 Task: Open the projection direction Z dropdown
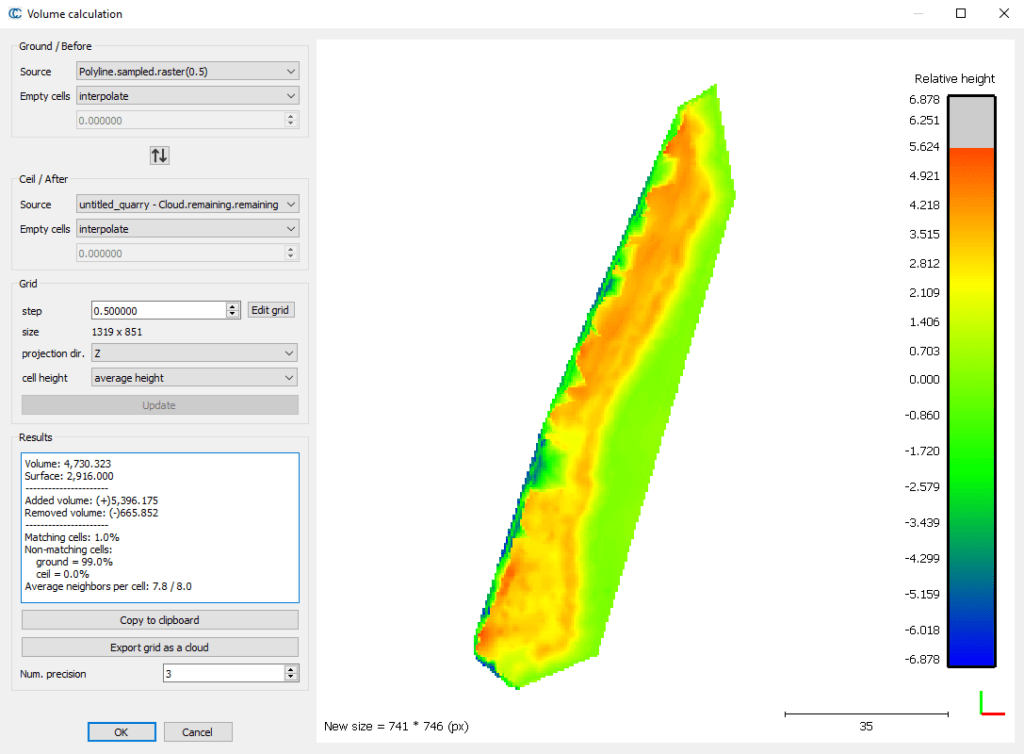[x=194, y=353]
